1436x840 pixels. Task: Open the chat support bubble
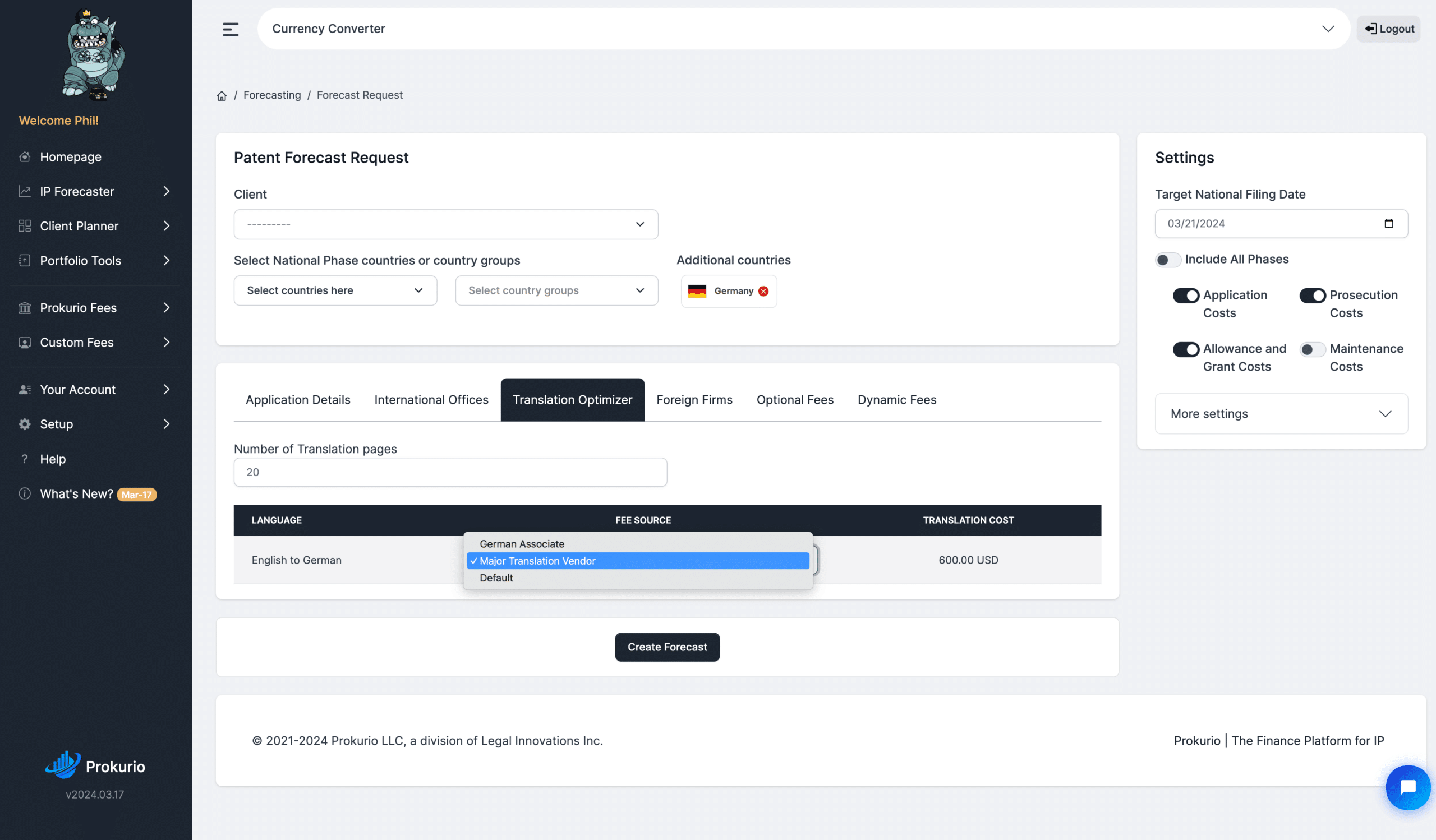(x=1408, y=788)
